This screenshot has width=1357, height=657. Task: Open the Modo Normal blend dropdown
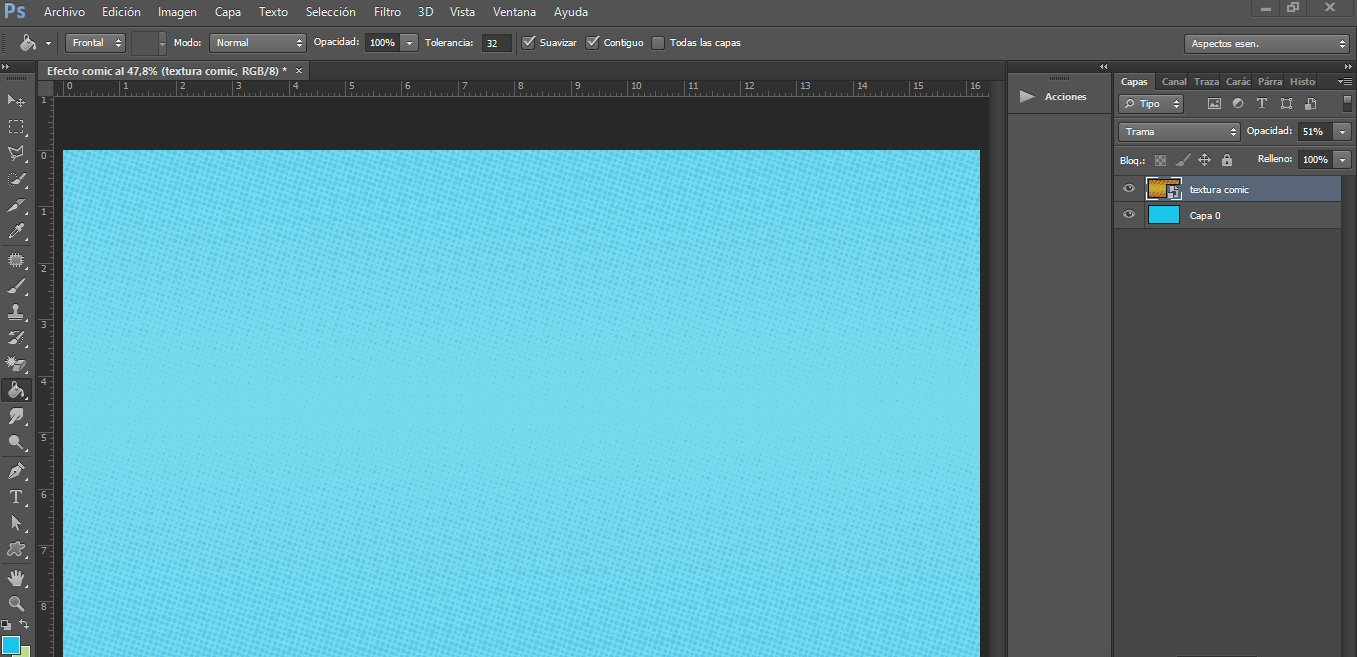pyautogui.click(x=258, y=43)
